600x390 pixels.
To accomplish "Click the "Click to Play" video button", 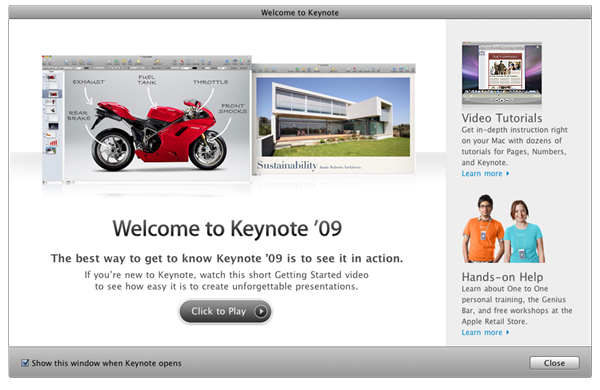I will click(225, 311).
